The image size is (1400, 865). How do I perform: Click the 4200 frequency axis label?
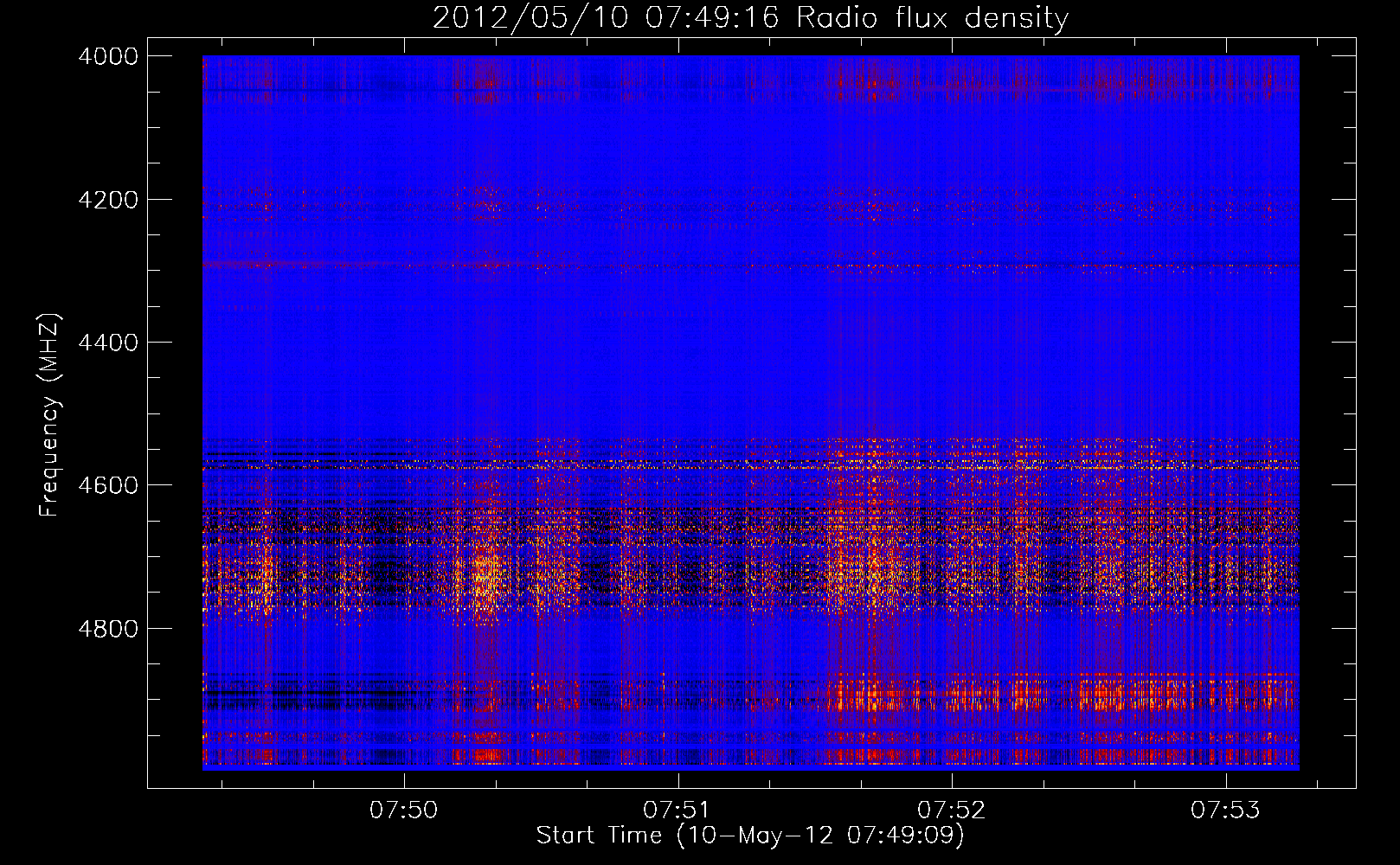[x=108, y=200]
